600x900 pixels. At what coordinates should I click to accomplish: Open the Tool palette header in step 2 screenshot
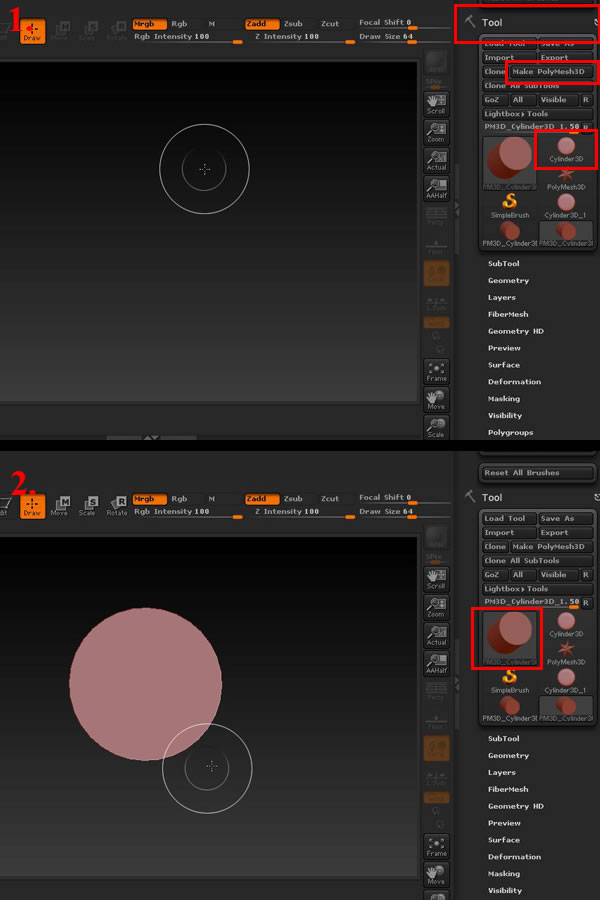point(491,498)
